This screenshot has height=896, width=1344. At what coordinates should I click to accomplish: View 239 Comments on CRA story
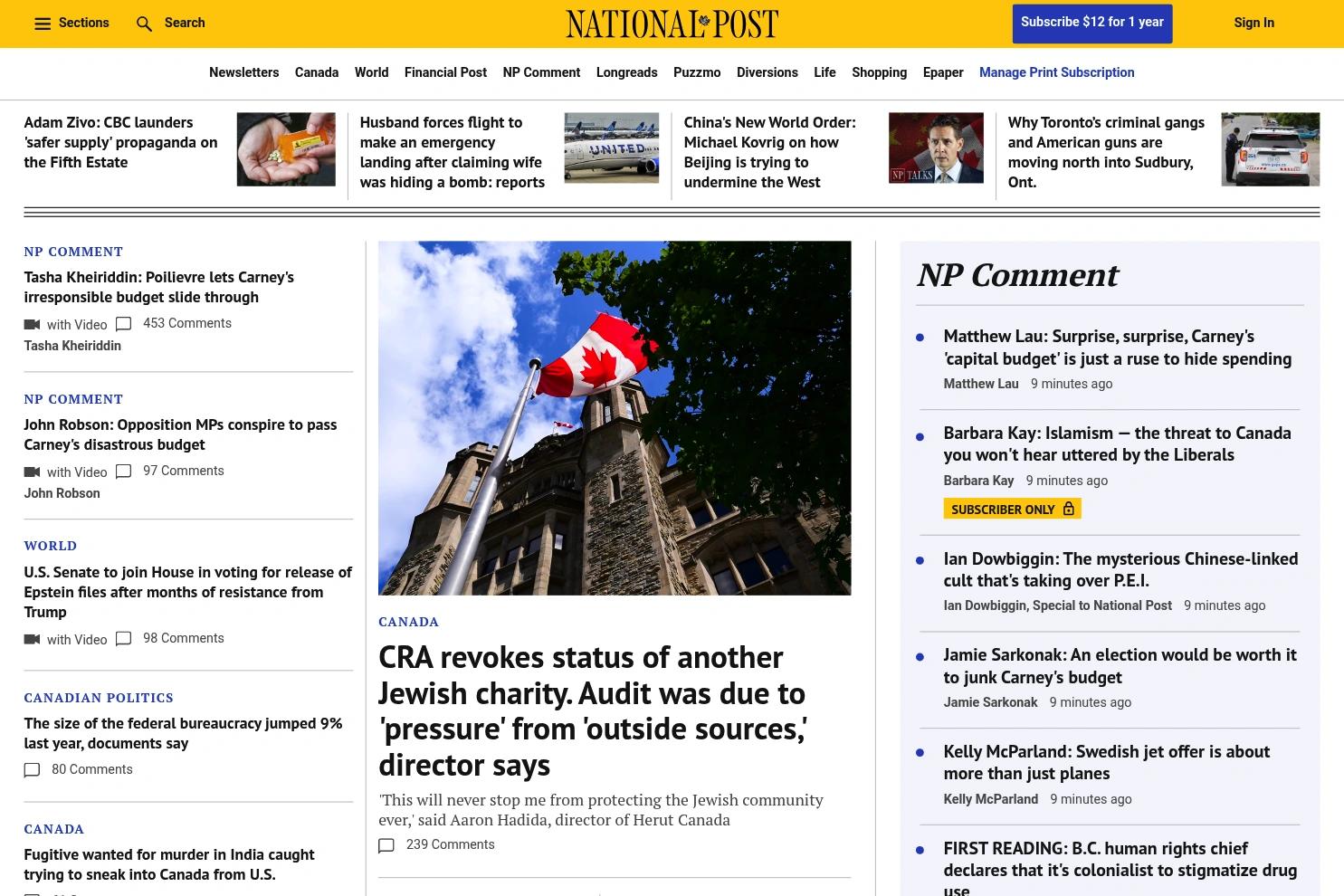pos(450,844)
